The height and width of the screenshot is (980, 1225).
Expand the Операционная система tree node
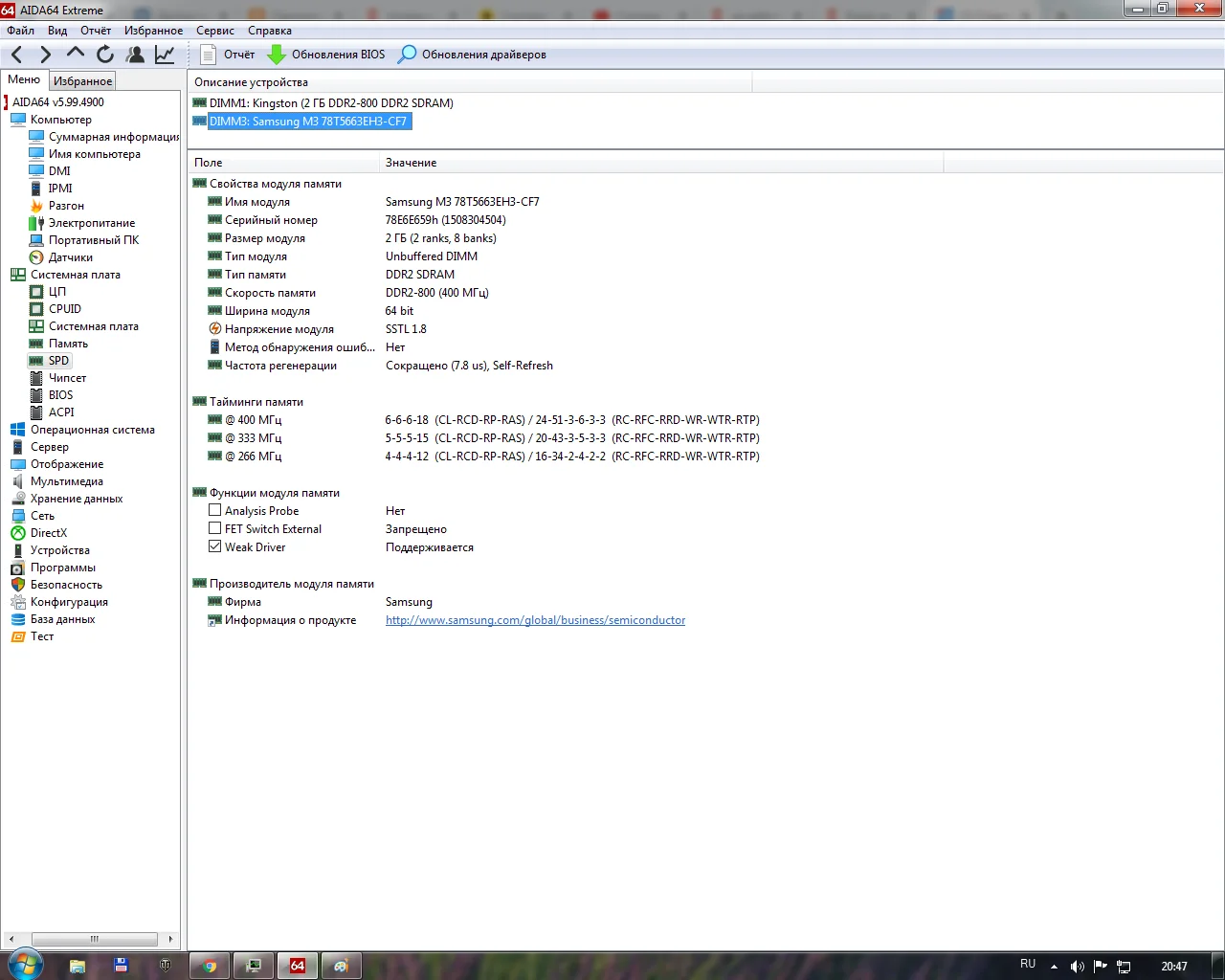pyautogui.click(x=92, y=430)
